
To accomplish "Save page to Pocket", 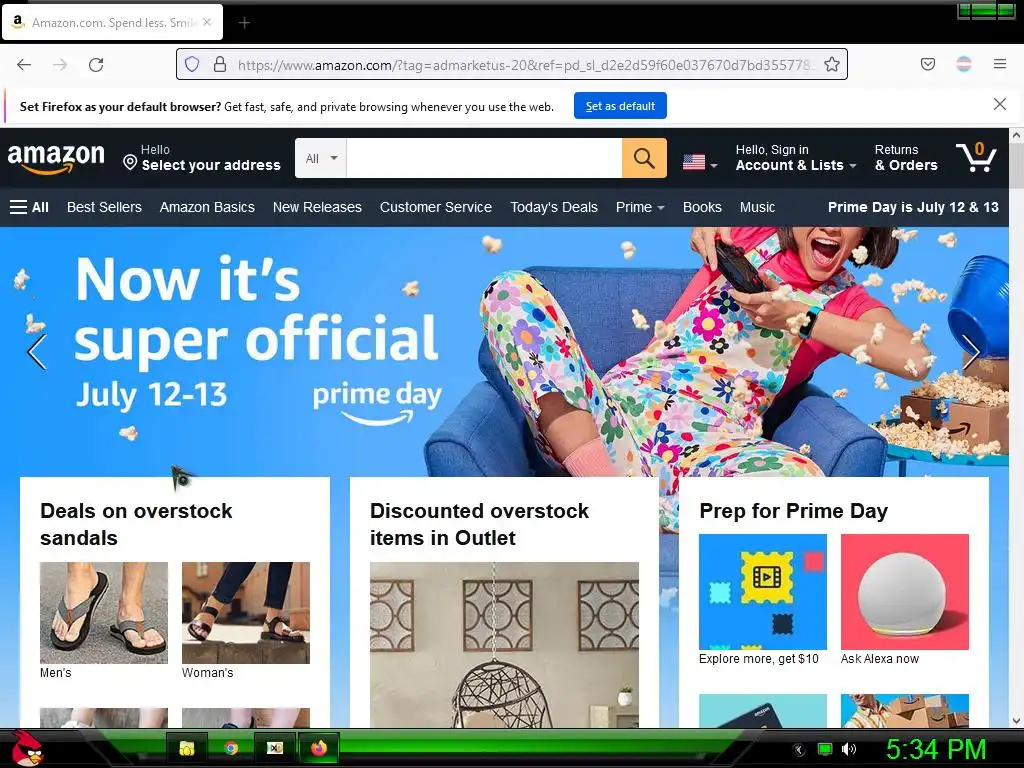I will pyautogui.click(x=928, y=64).
